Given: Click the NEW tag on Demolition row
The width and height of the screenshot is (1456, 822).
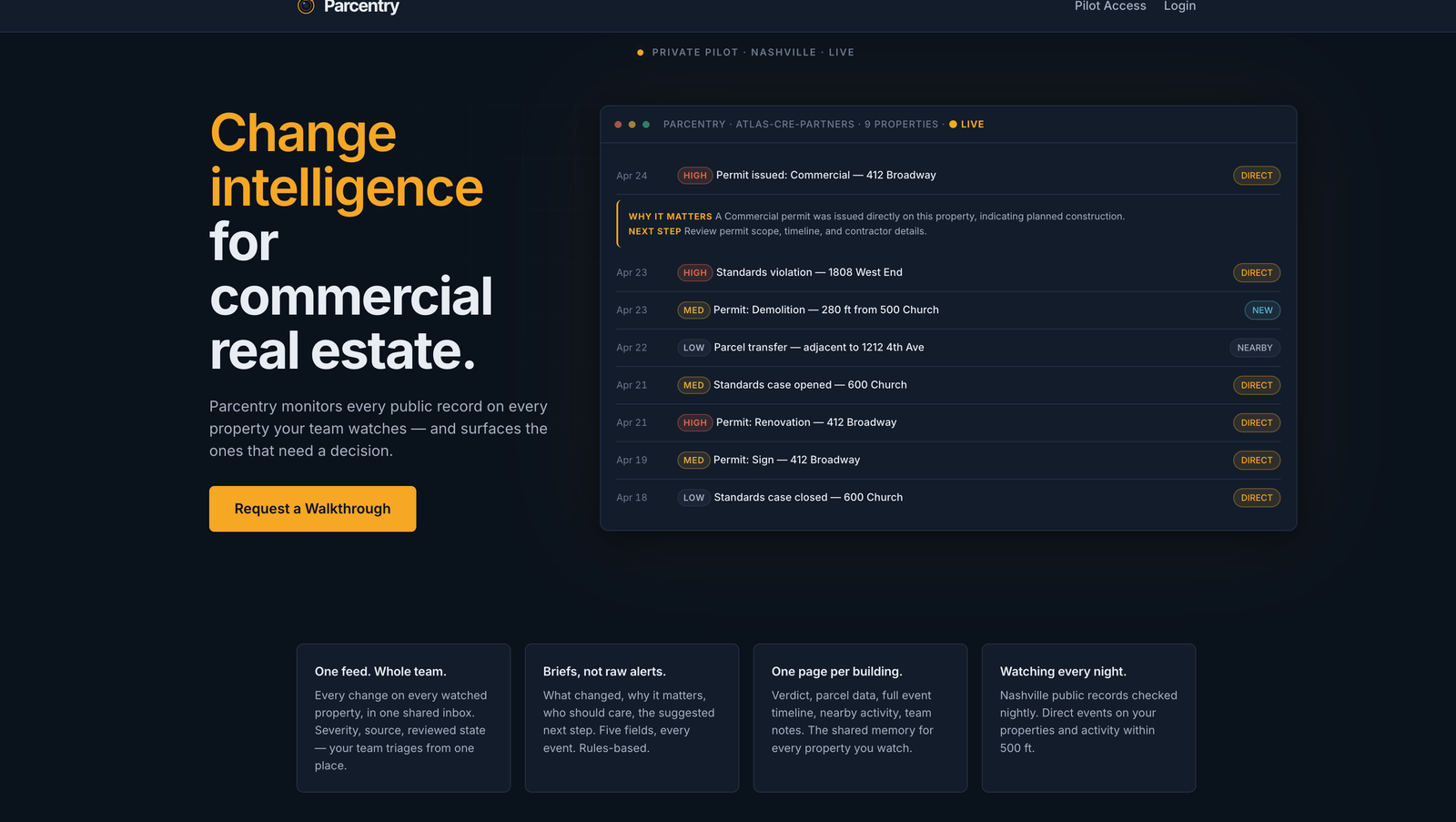Looking at the screenshot, I should tap(1262, 310).
